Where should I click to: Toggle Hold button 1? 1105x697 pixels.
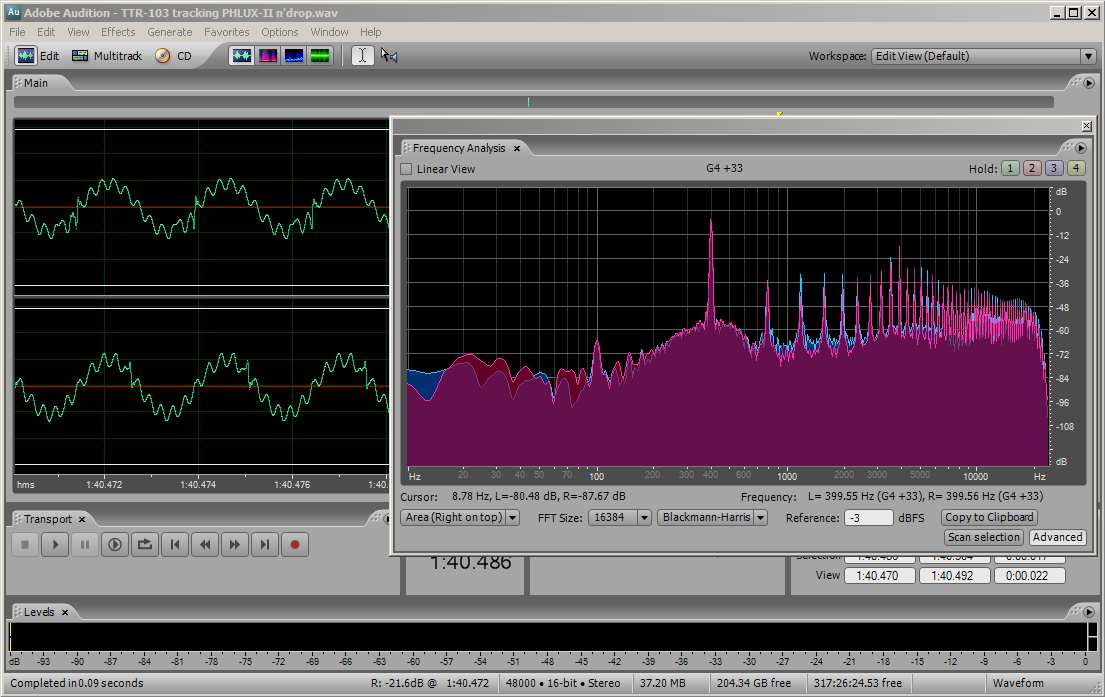[x=1010, y=168]
